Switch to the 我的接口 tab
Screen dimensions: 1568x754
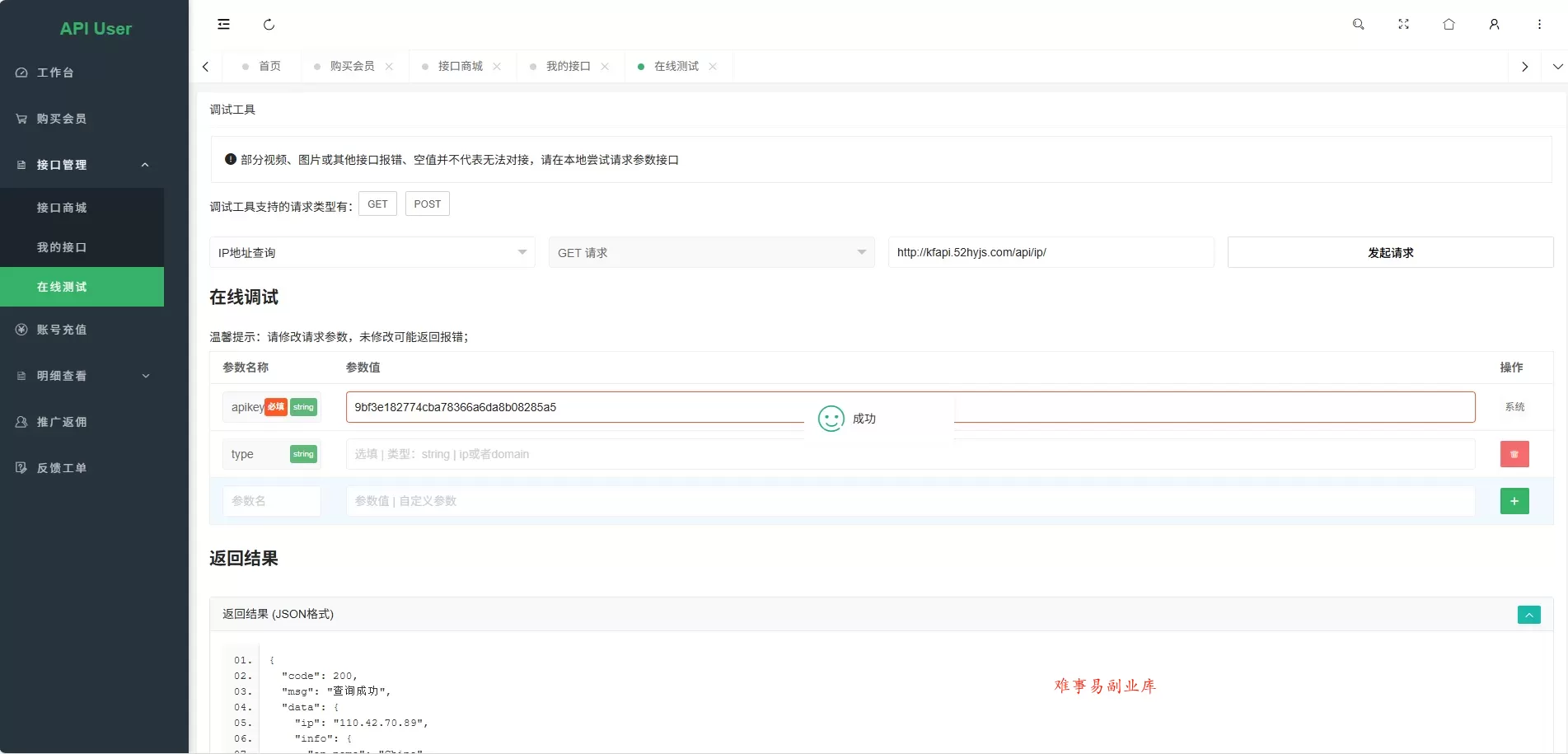[568, 67]
